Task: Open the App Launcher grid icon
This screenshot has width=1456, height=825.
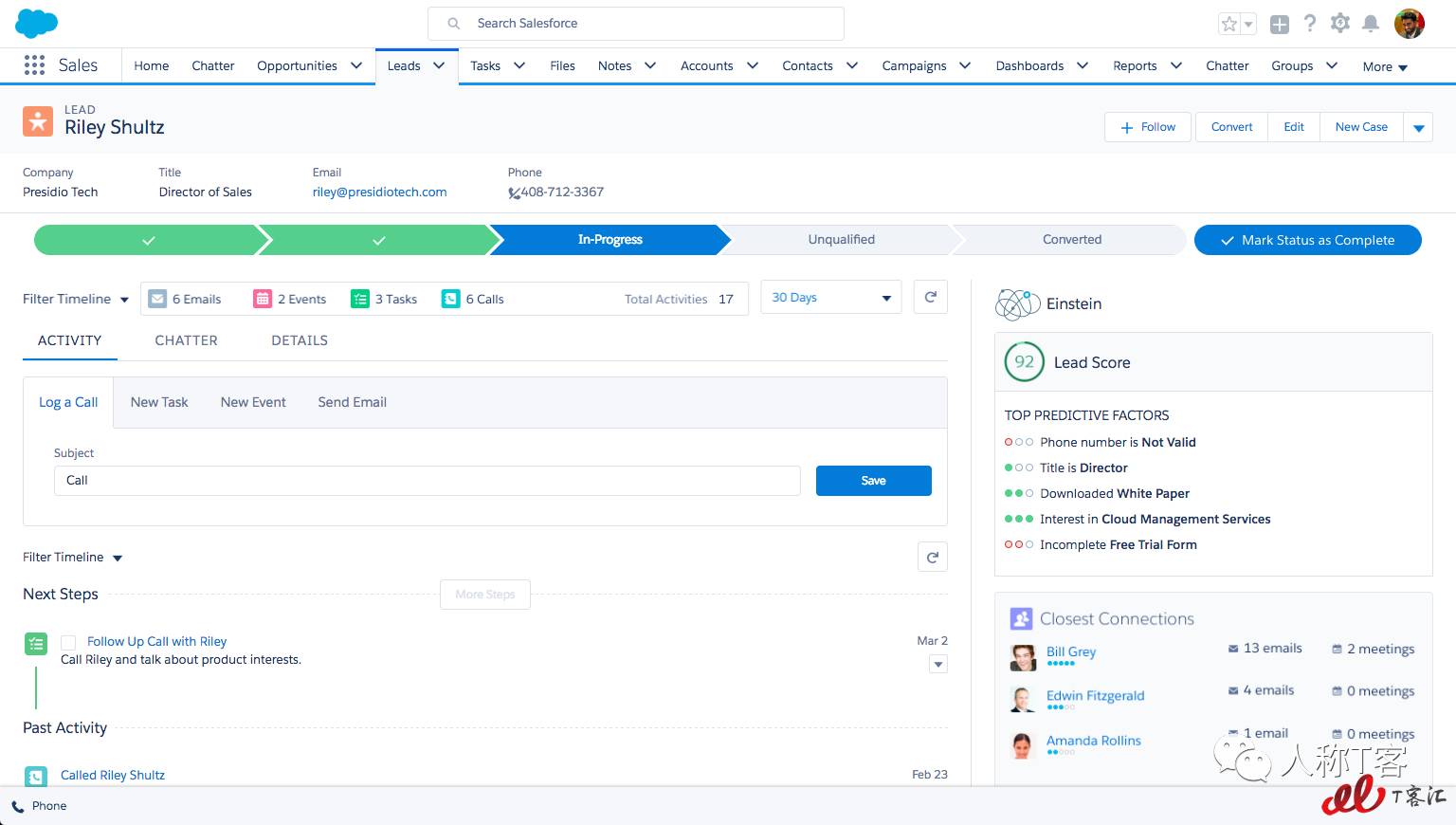Action: tap(34, 65)
